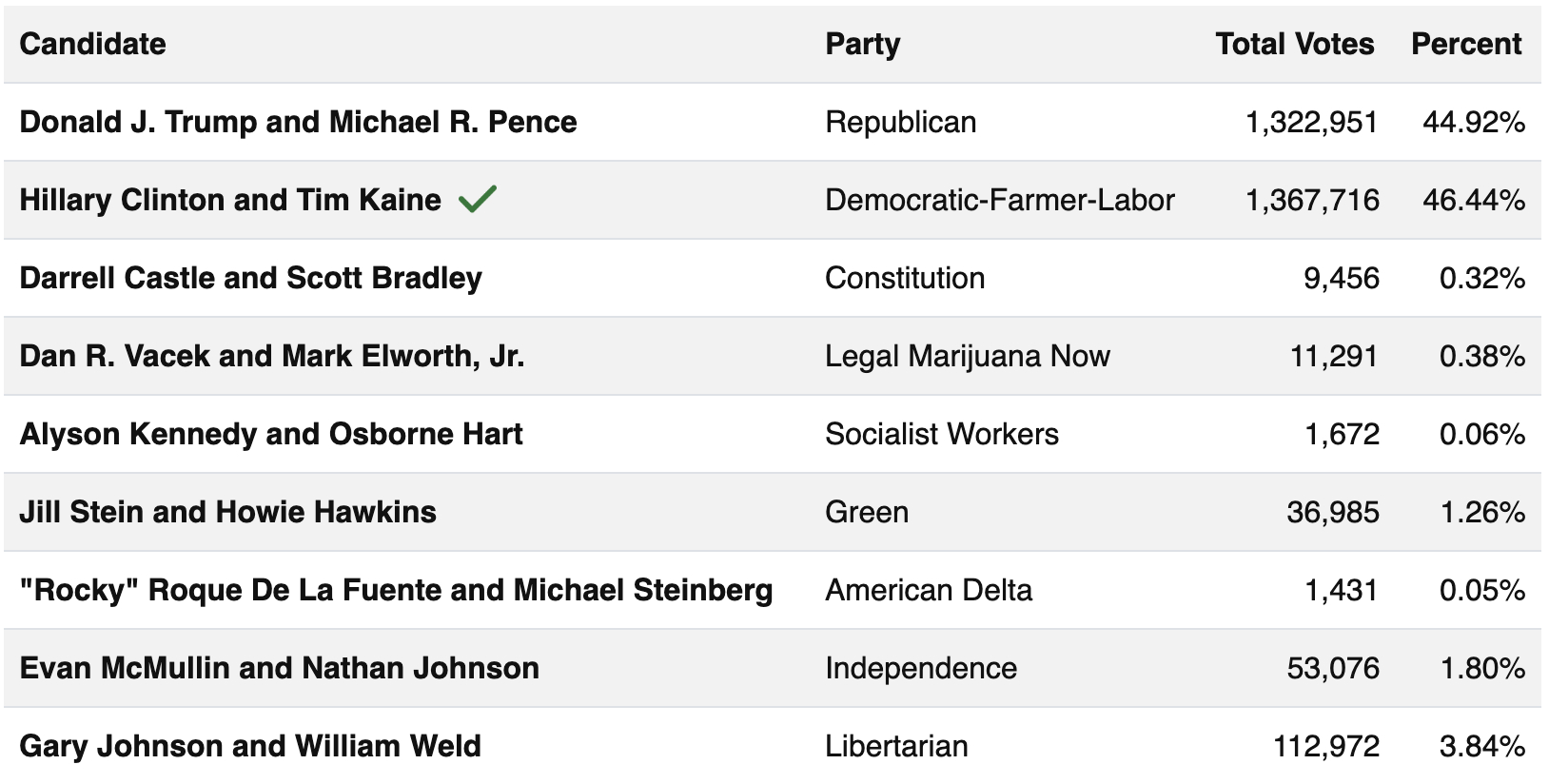Select Rocky Roque De La Fuente candidate name
The image size is (1549, 784).
(396, 590)
